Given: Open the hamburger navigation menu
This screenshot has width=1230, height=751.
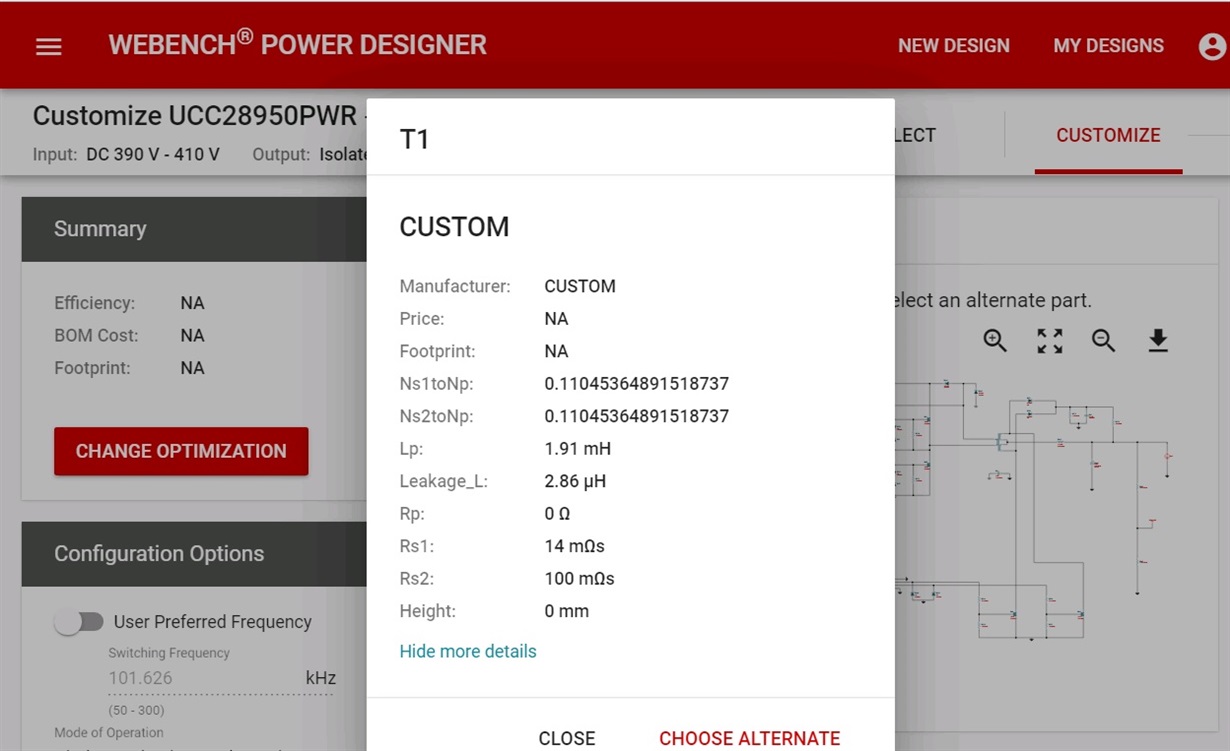Looking at the screenshot, I should click(x=49, y=46).
